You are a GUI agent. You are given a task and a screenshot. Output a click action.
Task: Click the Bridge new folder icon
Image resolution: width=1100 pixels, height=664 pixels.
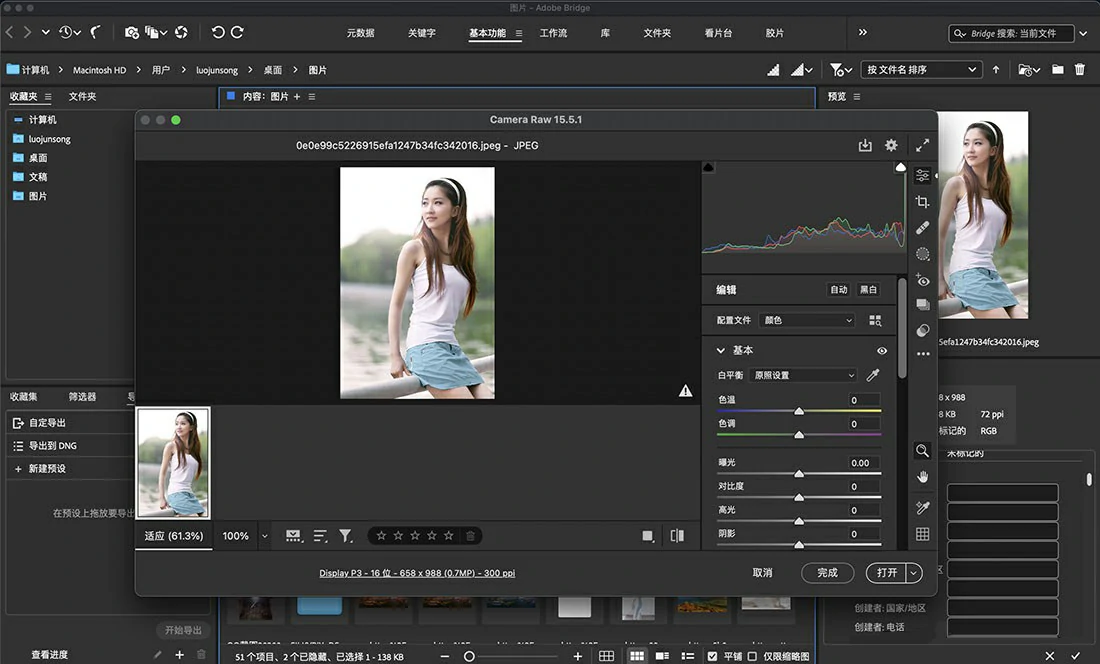click(1057, 69)
